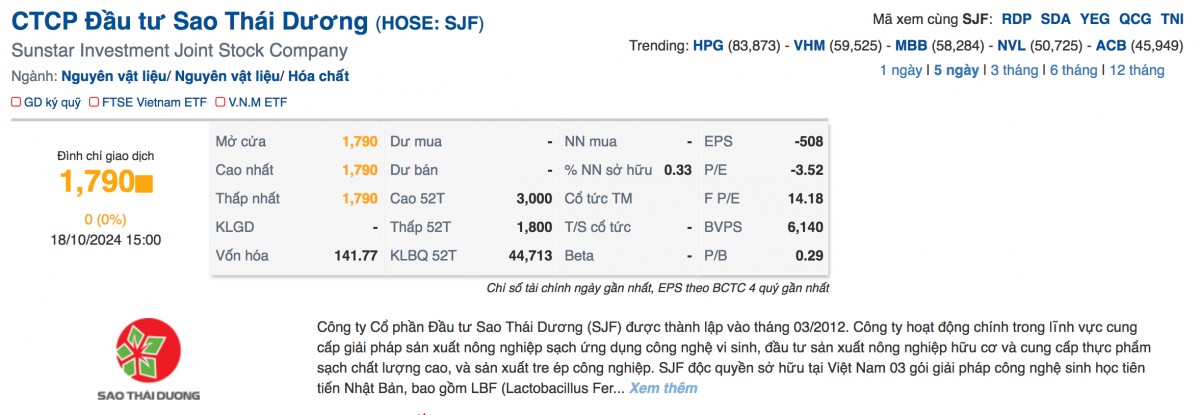The width and height of the screenshot is (1200, 415).
Task: Click the orange square beside price 1,790
Action: 144,183
